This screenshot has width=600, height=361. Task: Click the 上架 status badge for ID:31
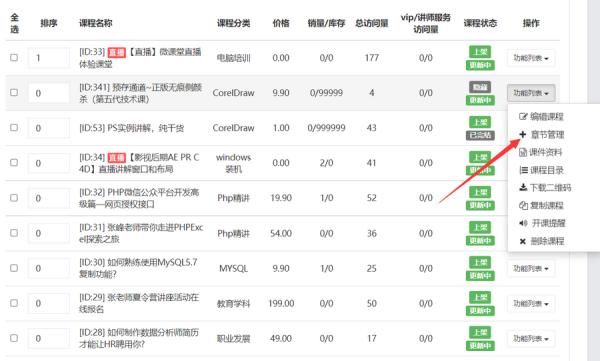(x=480, y=227)
